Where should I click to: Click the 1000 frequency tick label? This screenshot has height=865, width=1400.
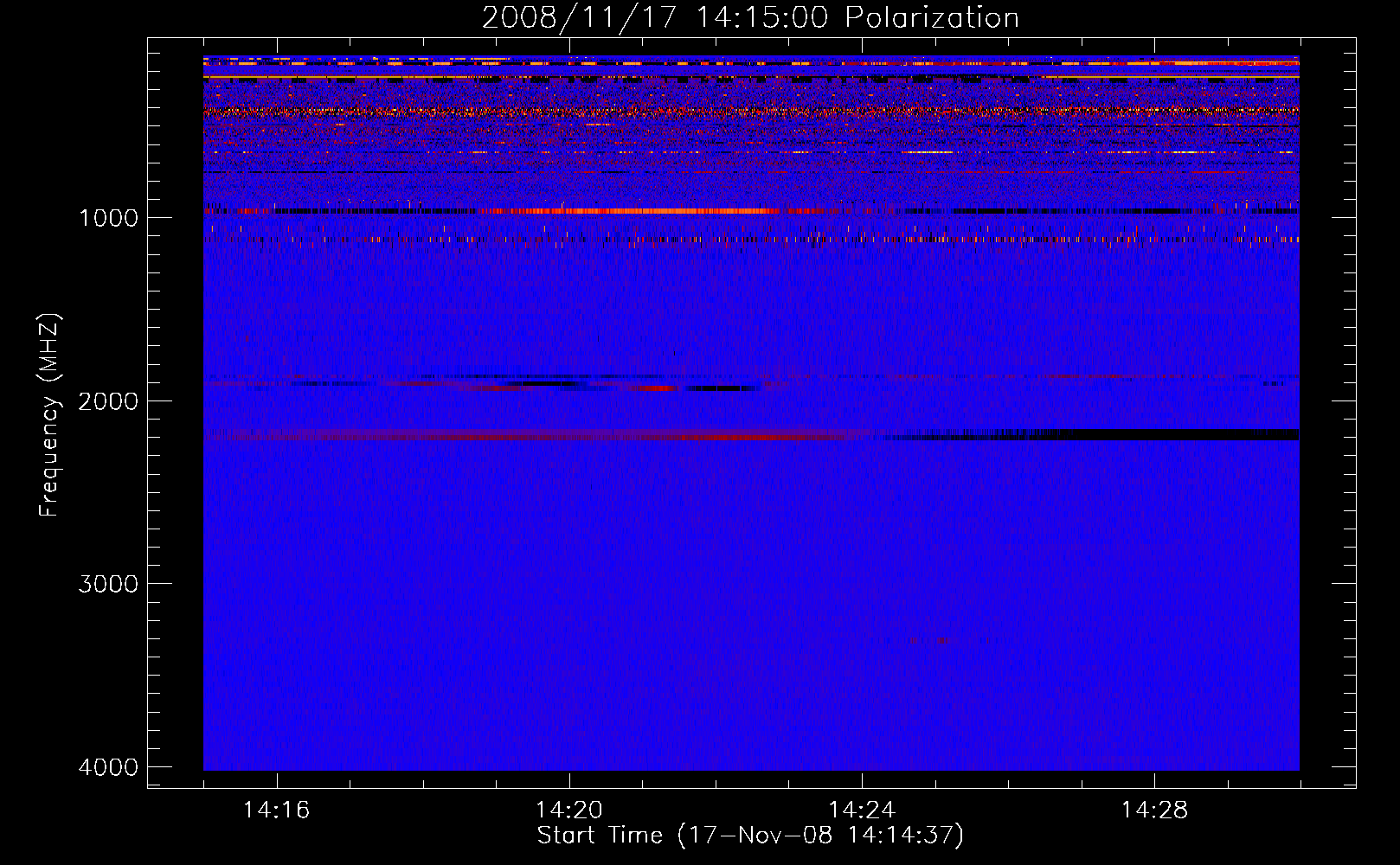(x=108, y=217)
